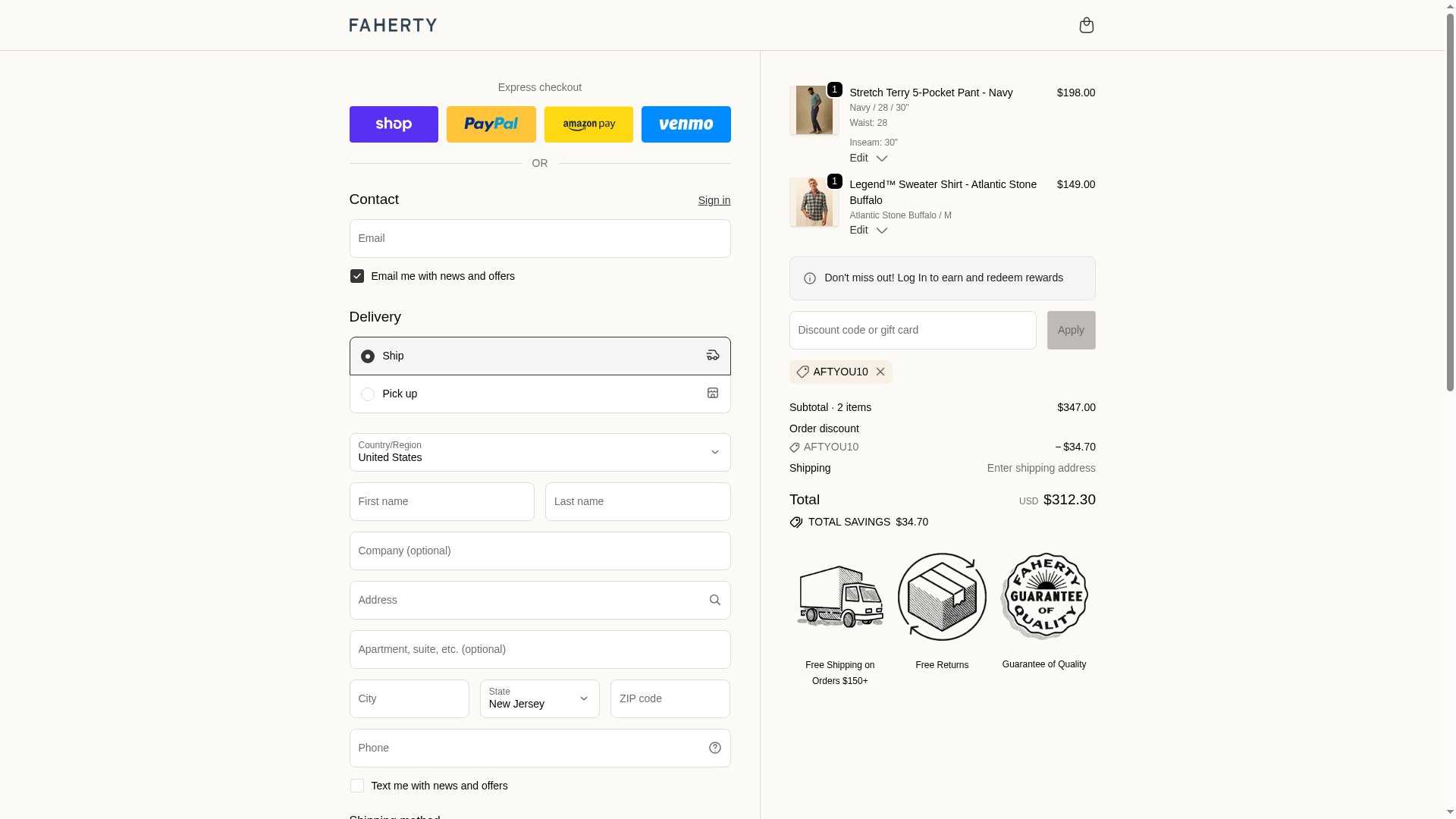Click the phone field help icon
Screen dimensions: 1456x819
[714, 748]
